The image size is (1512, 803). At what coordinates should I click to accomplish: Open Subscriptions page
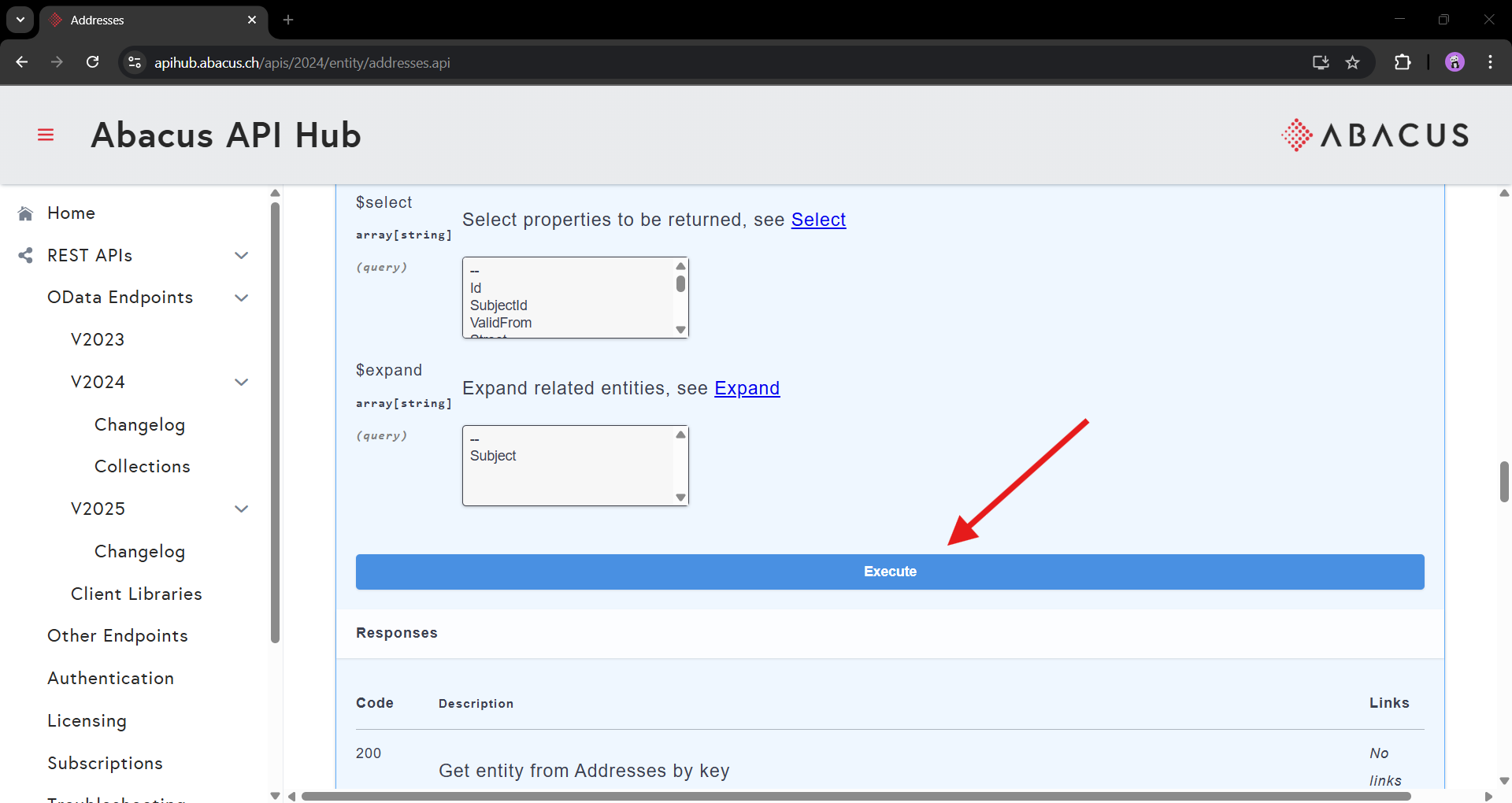coord(105,763)
